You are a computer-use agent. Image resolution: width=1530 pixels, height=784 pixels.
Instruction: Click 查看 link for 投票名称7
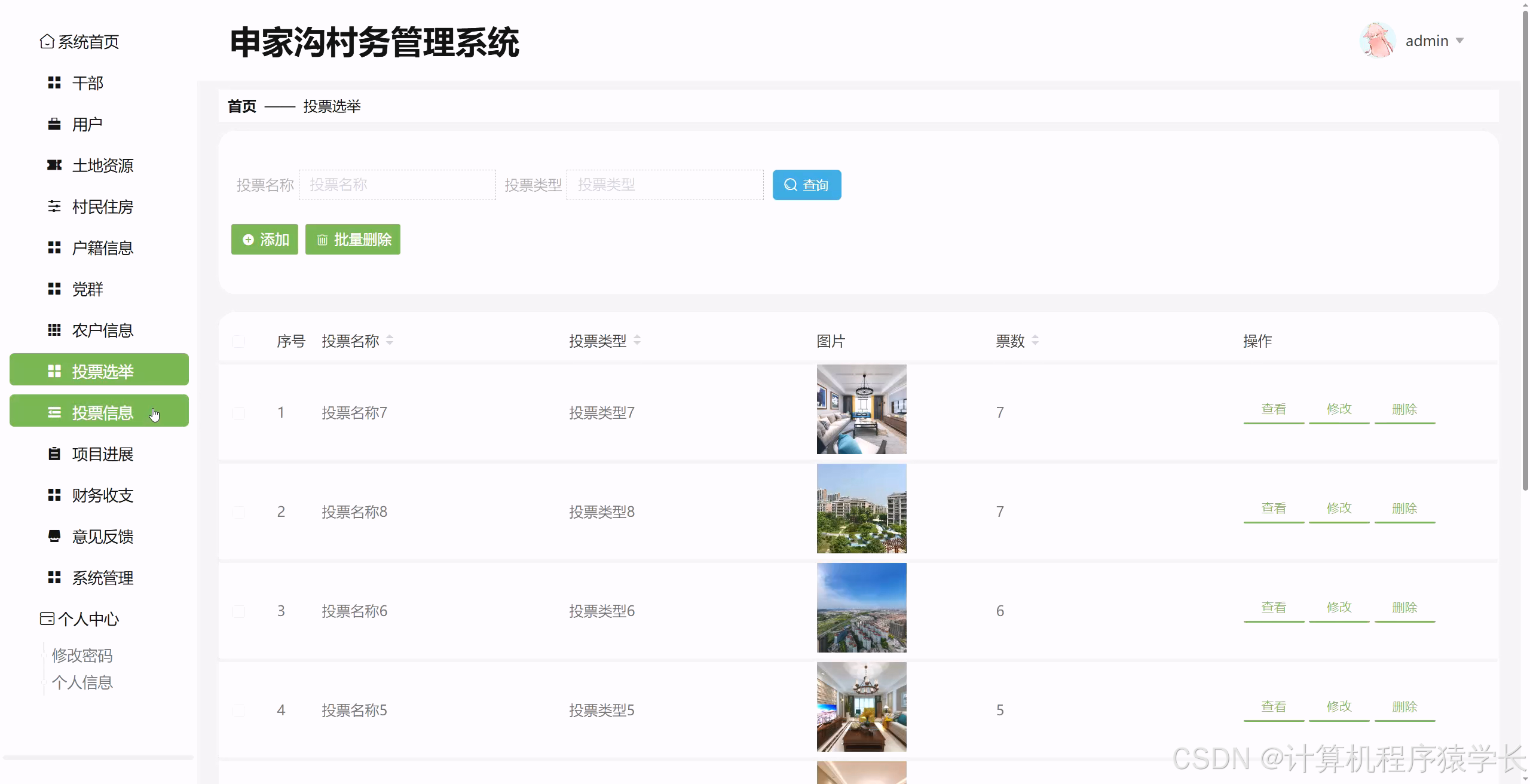[x=1274, y=409]
